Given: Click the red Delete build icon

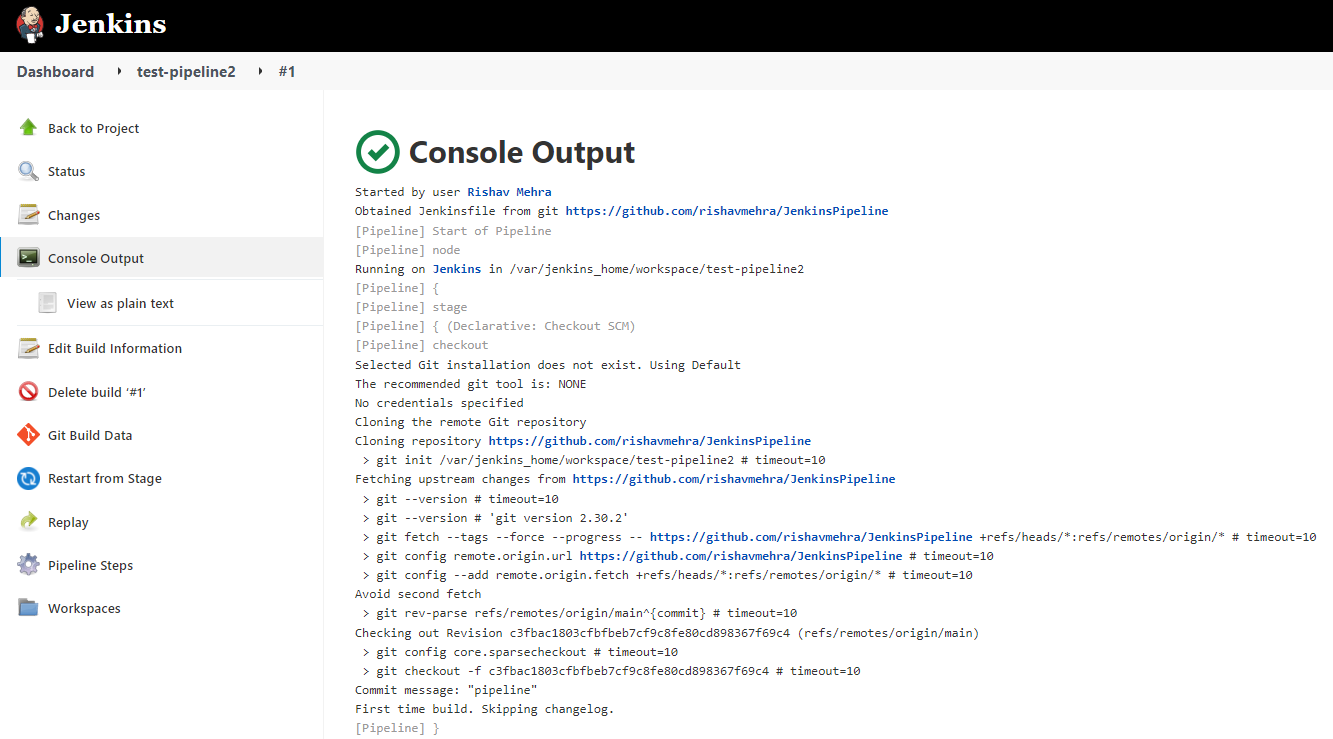Looking at the screenshot, I should pos(28,392).
